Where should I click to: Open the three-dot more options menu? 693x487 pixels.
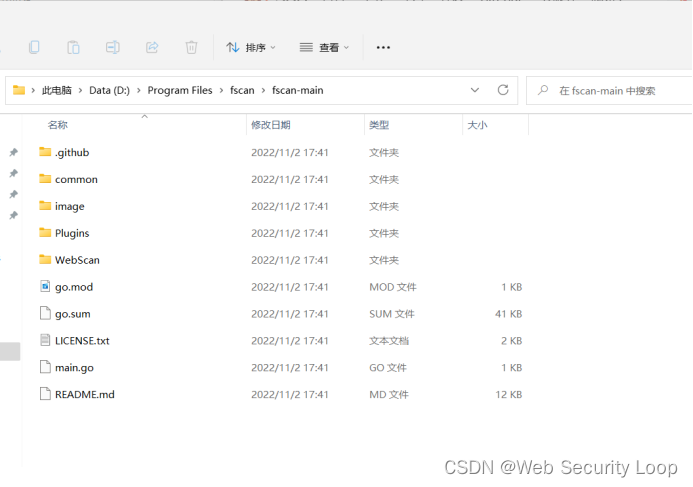[383, 47]
